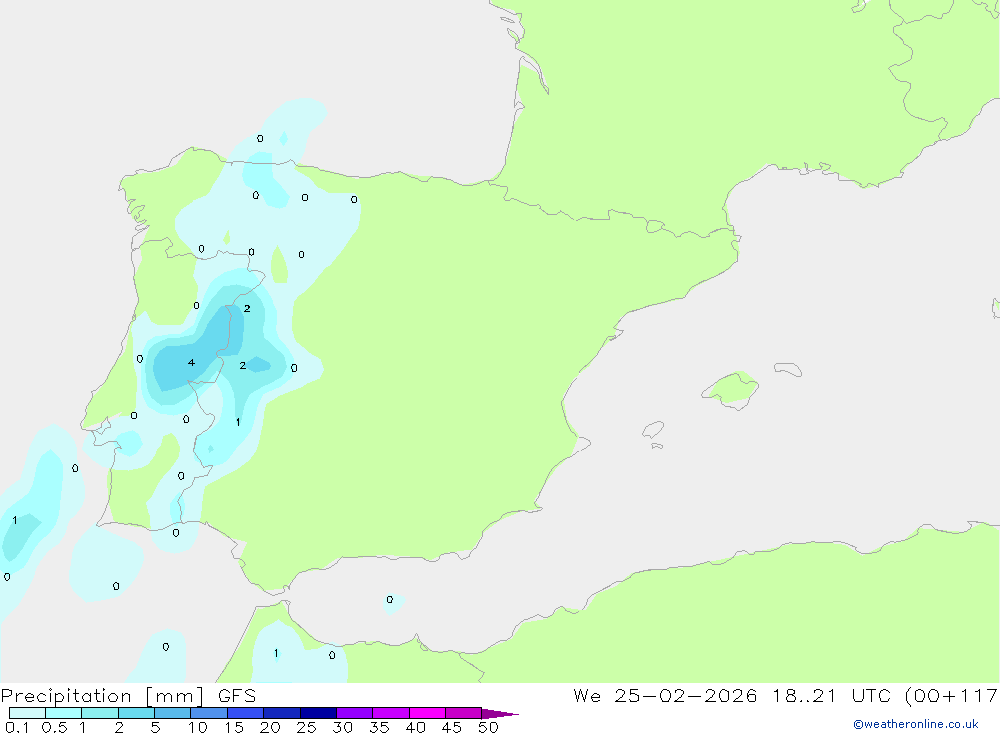Viewport: 1000px width, 733px height.
Task: Click legend label '45'
Action: point(452,727)
